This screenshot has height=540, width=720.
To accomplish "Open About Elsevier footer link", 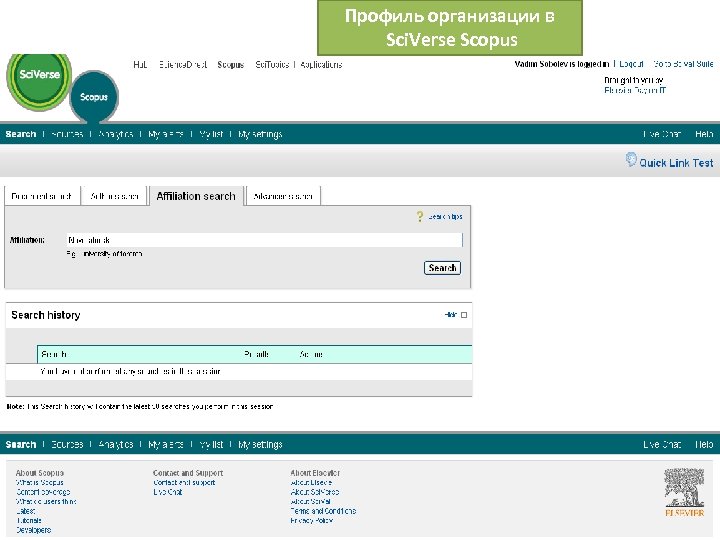I will coord(311,483).
